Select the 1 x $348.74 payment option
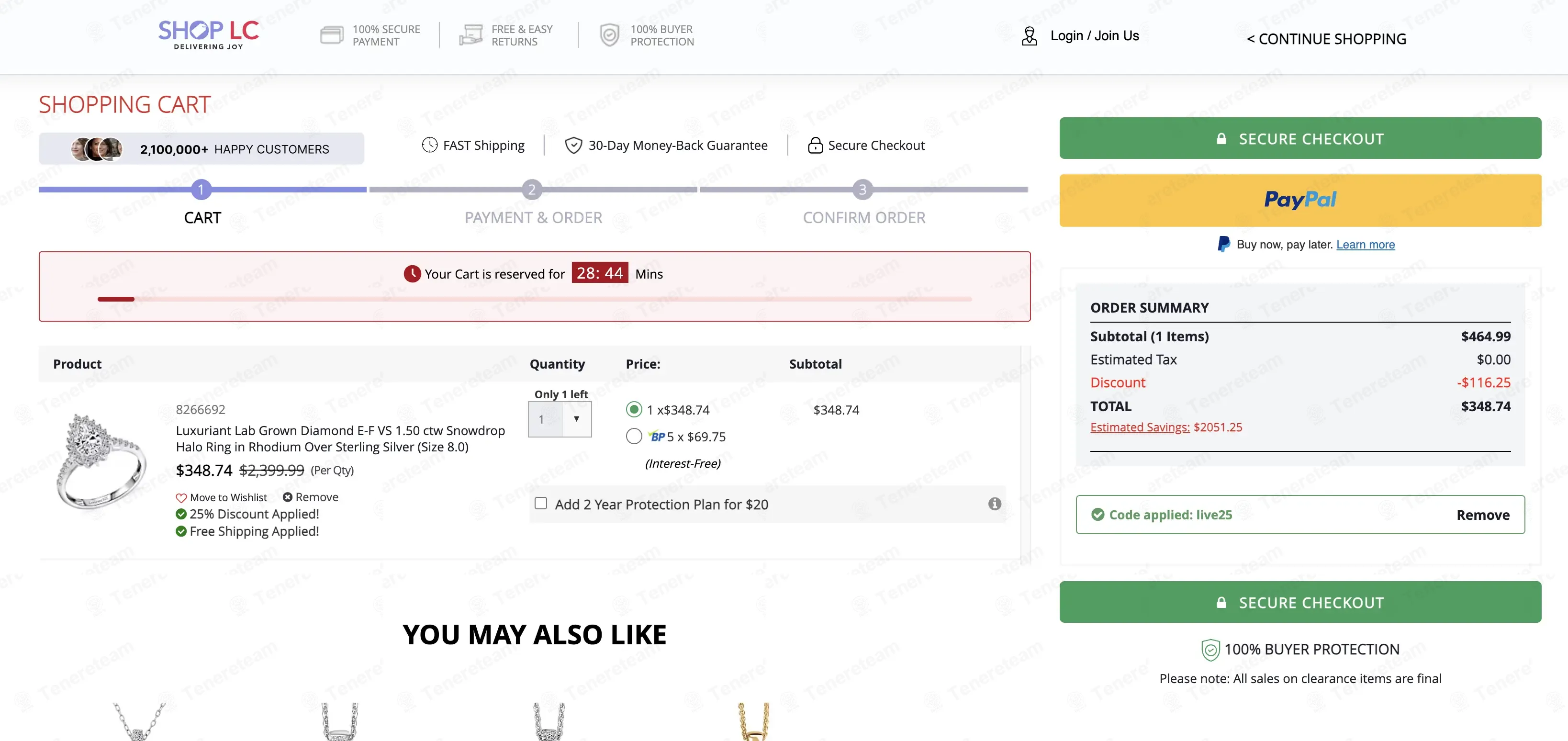 point(634,410)
